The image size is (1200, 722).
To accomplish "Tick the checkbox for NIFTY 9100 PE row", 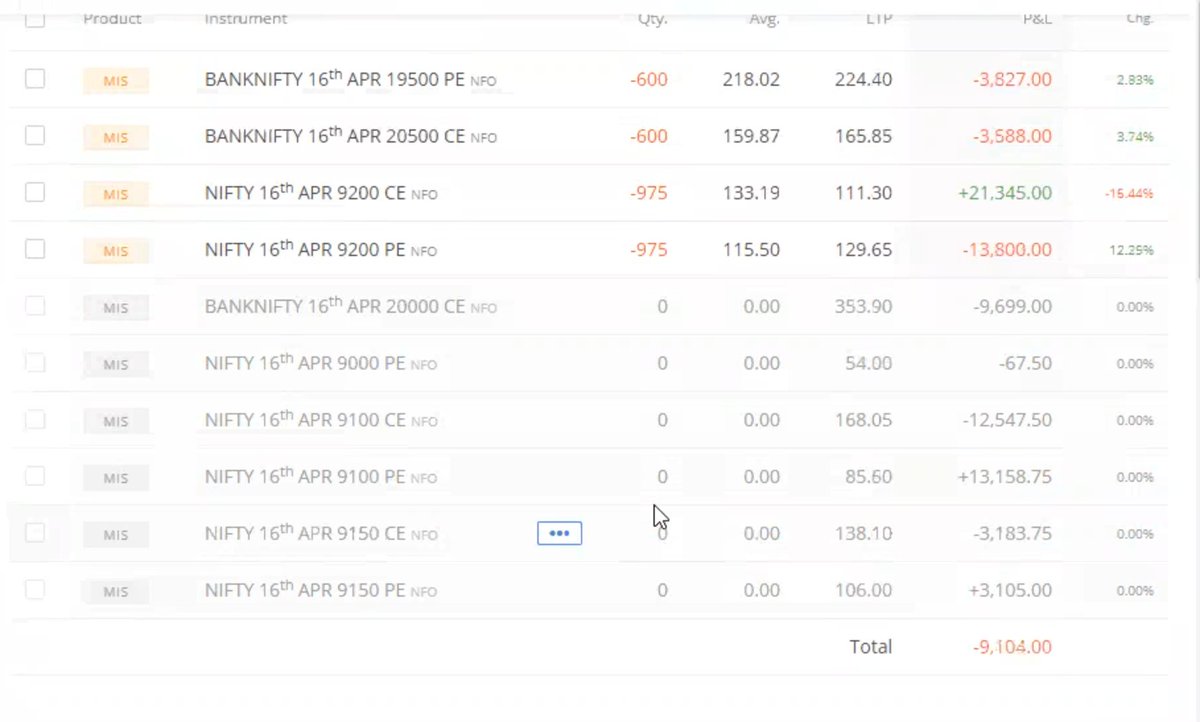I will 35,476.
